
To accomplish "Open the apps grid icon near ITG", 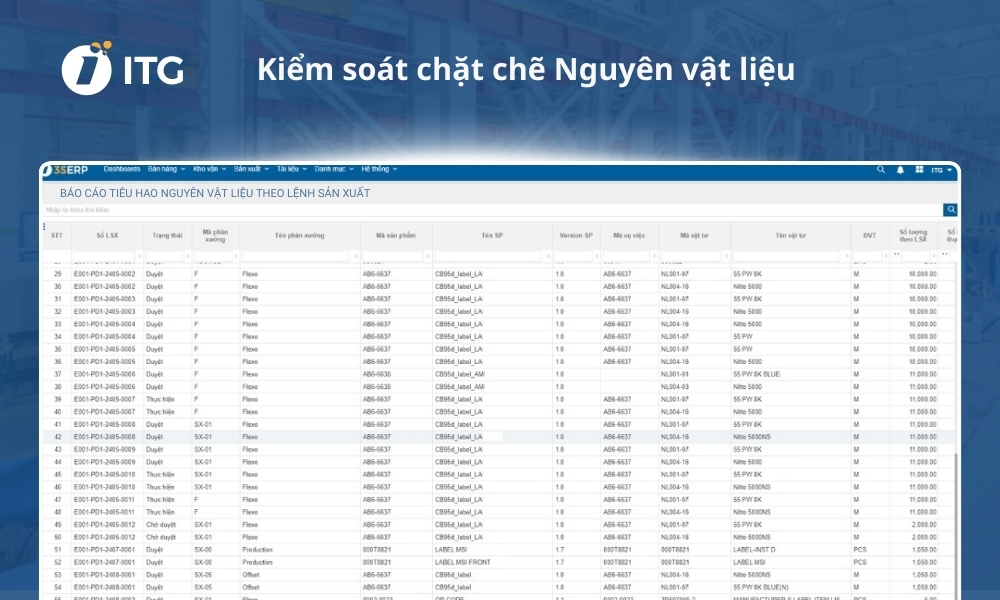I will pos(919,169).
